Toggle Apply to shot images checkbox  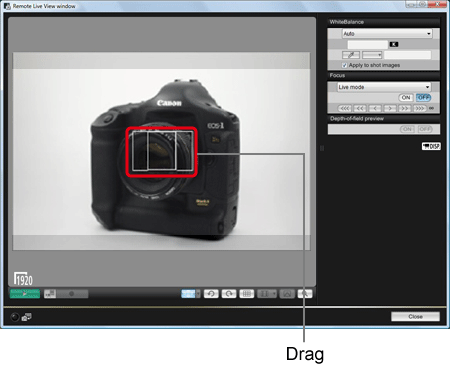[345, 65]
